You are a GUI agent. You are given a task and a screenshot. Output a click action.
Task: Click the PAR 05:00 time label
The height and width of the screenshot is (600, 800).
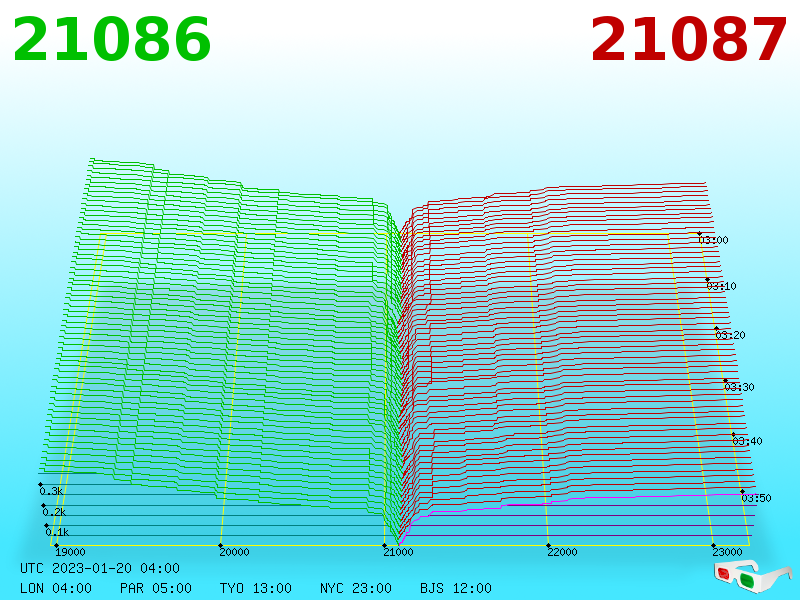pos(156,588)
